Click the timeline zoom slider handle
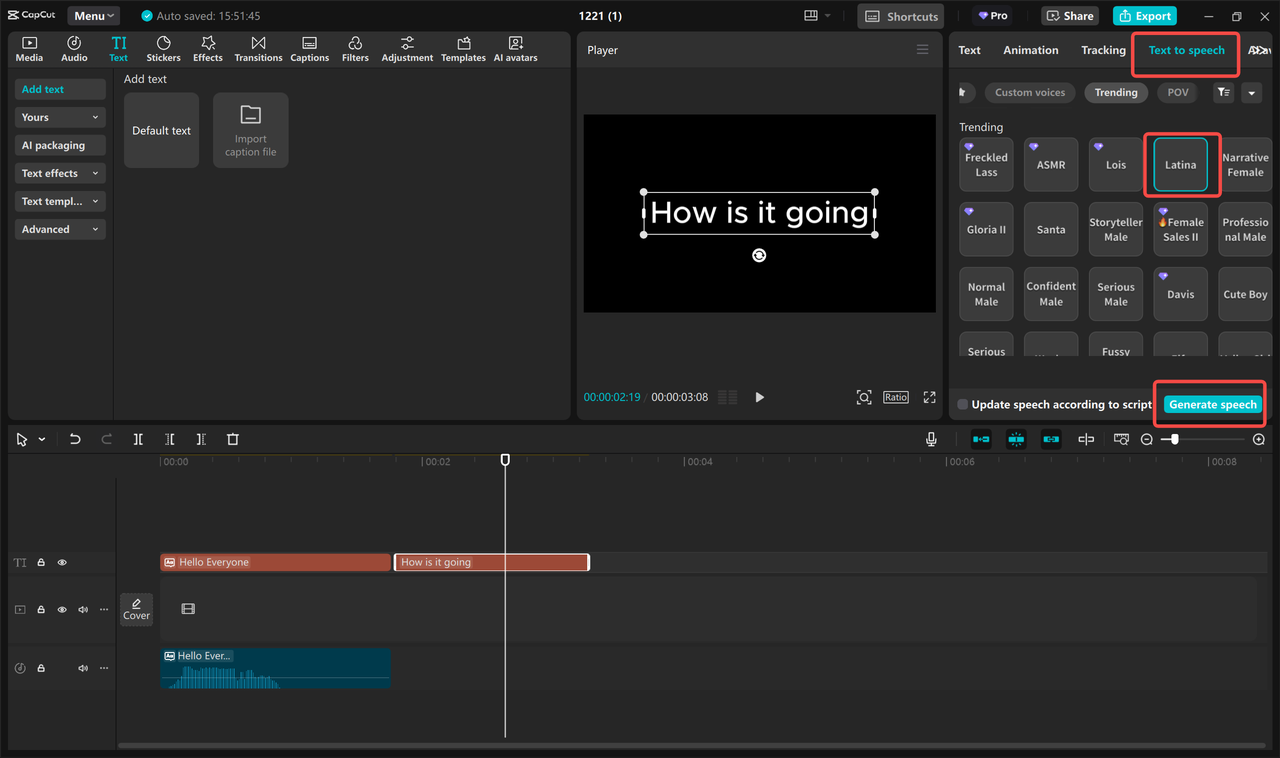This screenshot has height=758, width=1280. (x=1175, y=439)
